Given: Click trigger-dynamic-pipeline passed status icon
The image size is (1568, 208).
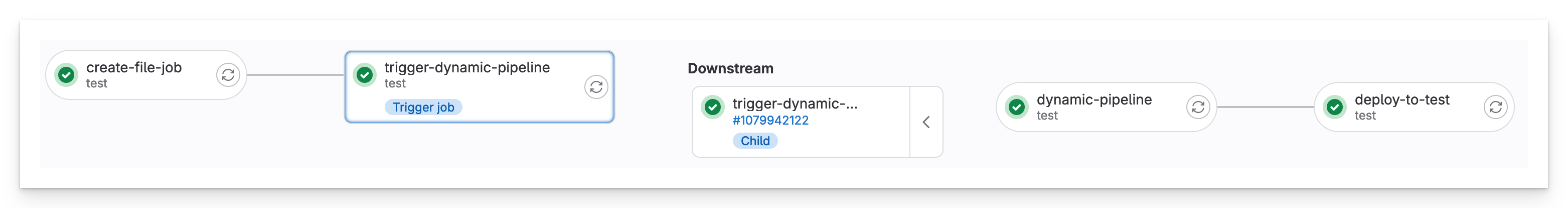Looking at the screenshot, I should (365, 75).
